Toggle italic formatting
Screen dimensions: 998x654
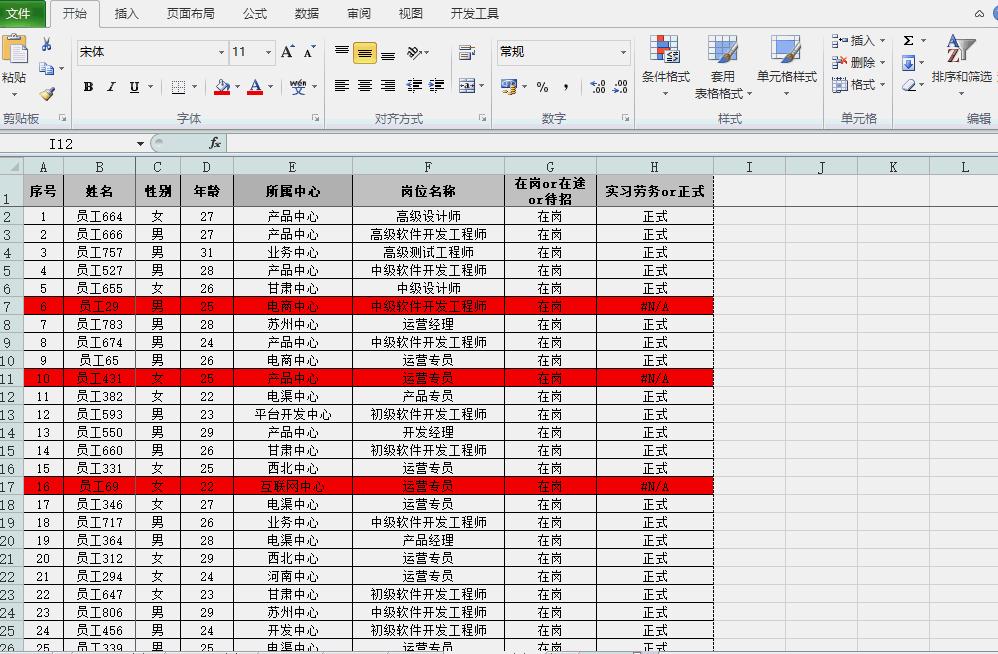(111, 88)
